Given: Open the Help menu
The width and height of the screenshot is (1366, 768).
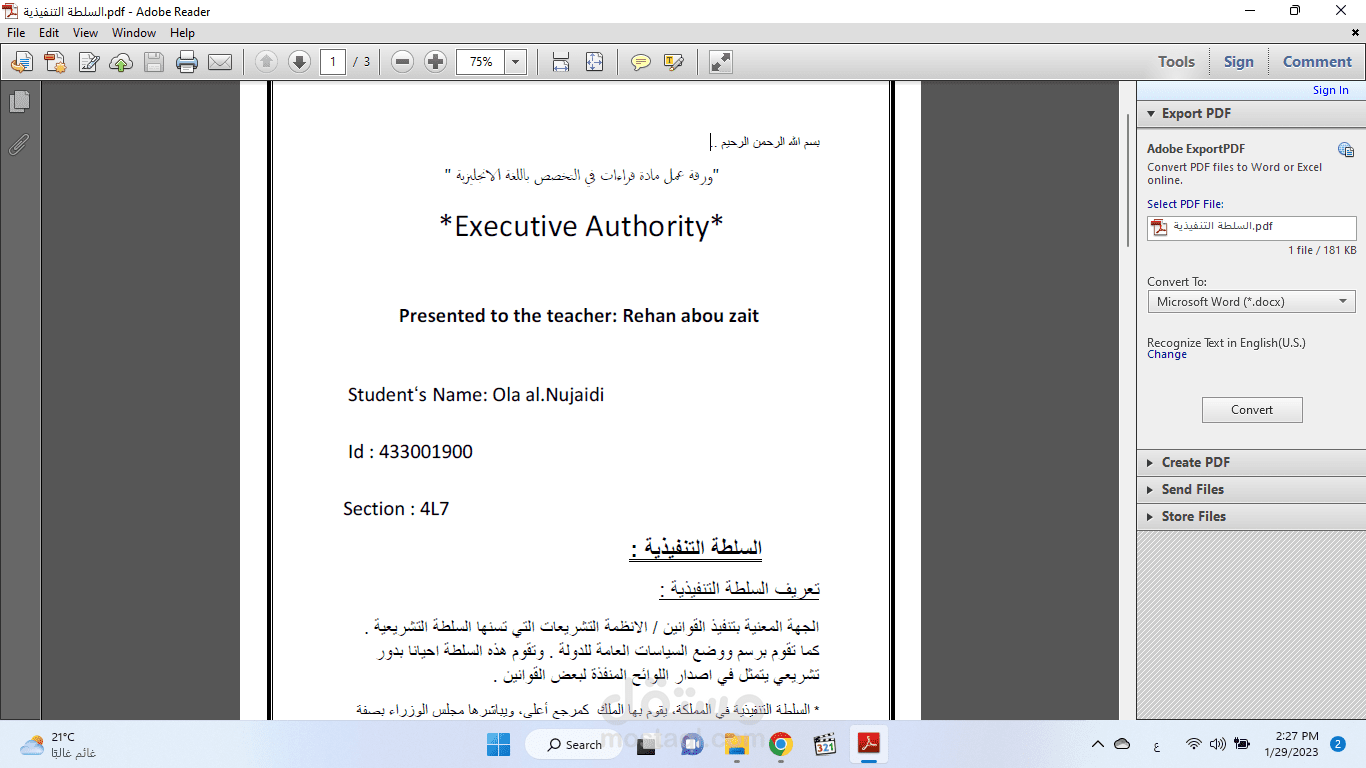Looking at the screenshot, I should tap(182, 33).
